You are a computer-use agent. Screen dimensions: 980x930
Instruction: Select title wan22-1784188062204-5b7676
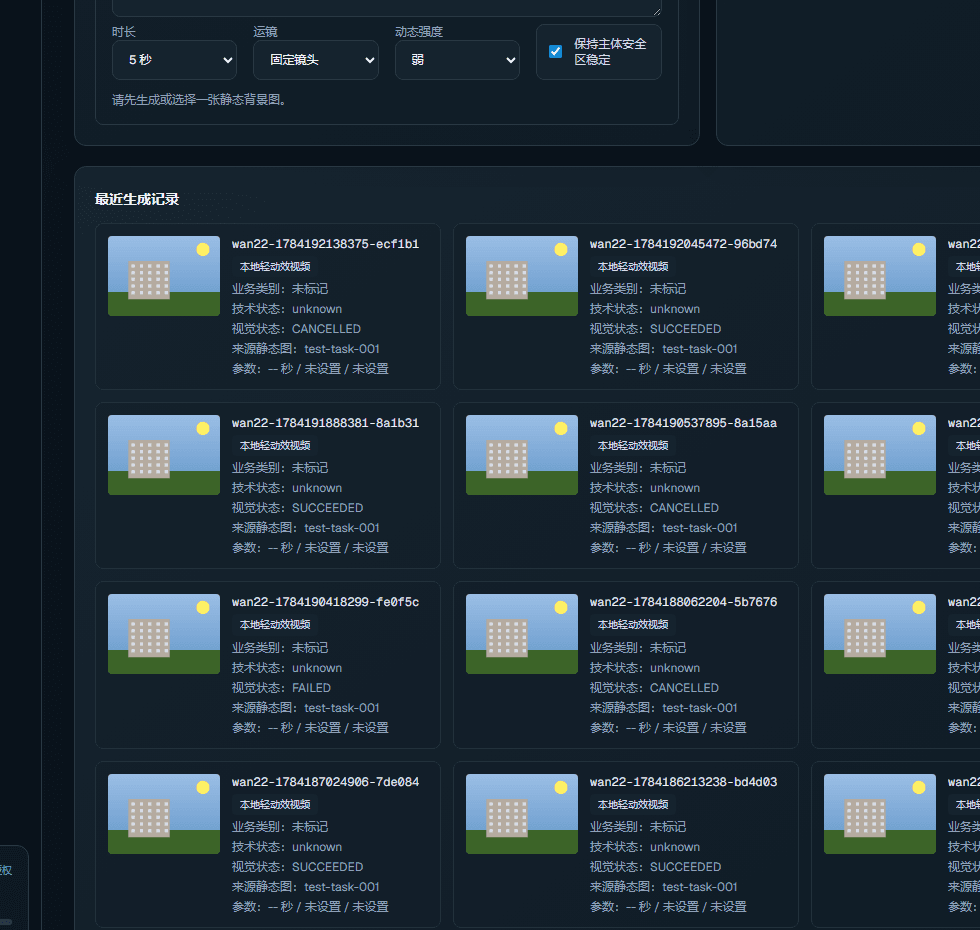click(x=683, y=602)
